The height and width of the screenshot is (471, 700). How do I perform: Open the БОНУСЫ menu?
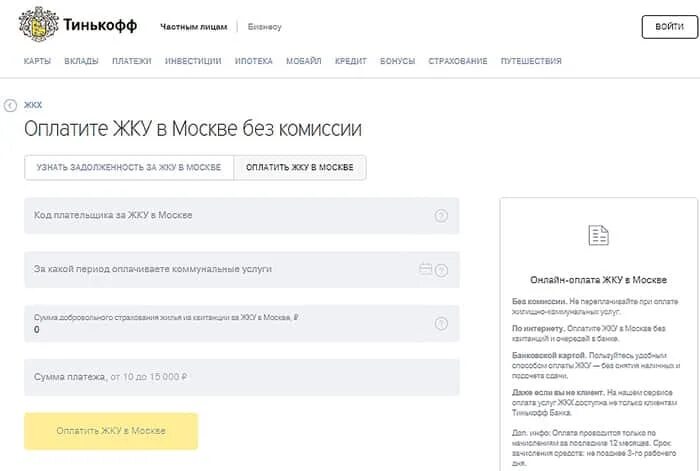point(398,61)
